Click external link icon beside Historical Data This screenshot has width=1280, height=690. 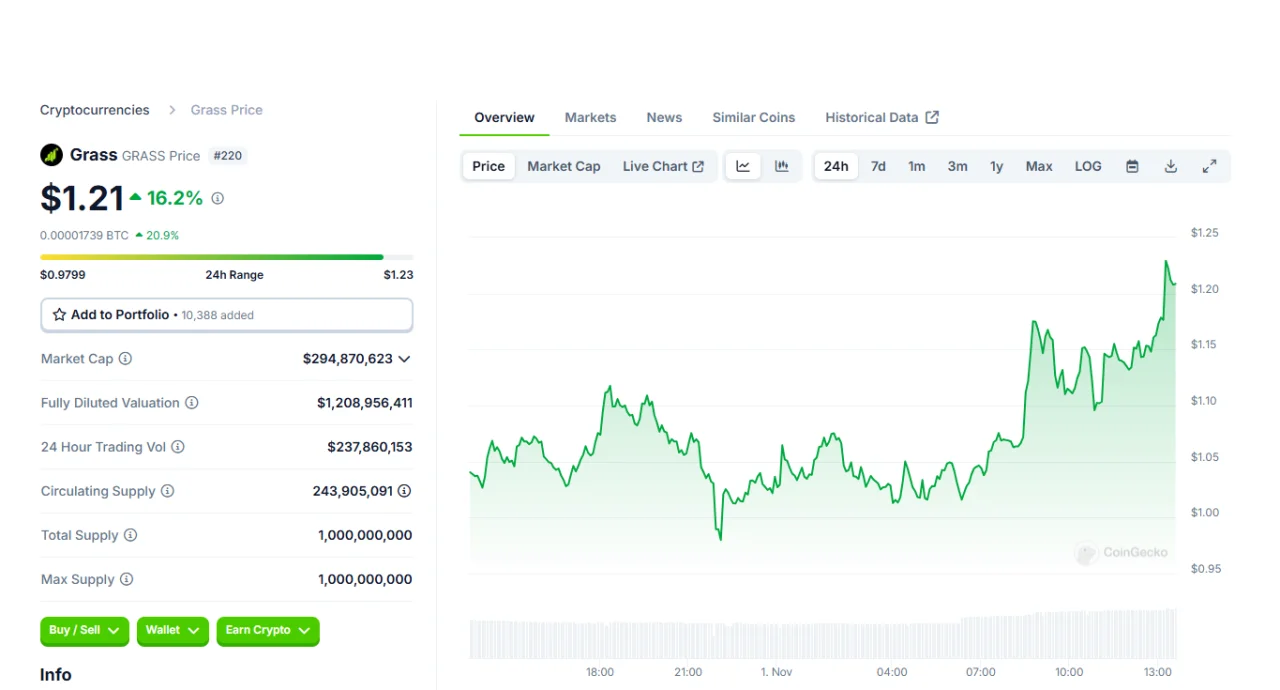pos(932,117)
